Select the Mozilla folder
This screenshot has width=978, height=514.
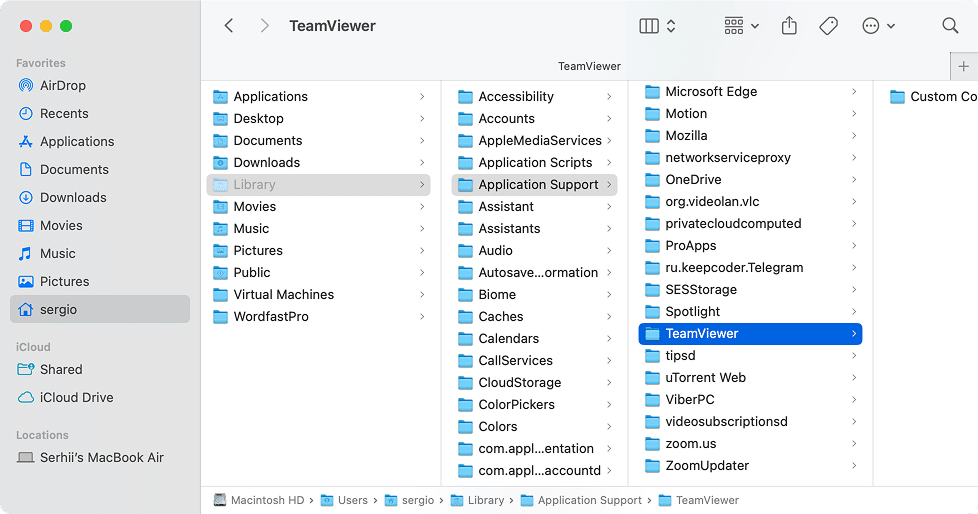pyautogui.click(x=750, y=135)
